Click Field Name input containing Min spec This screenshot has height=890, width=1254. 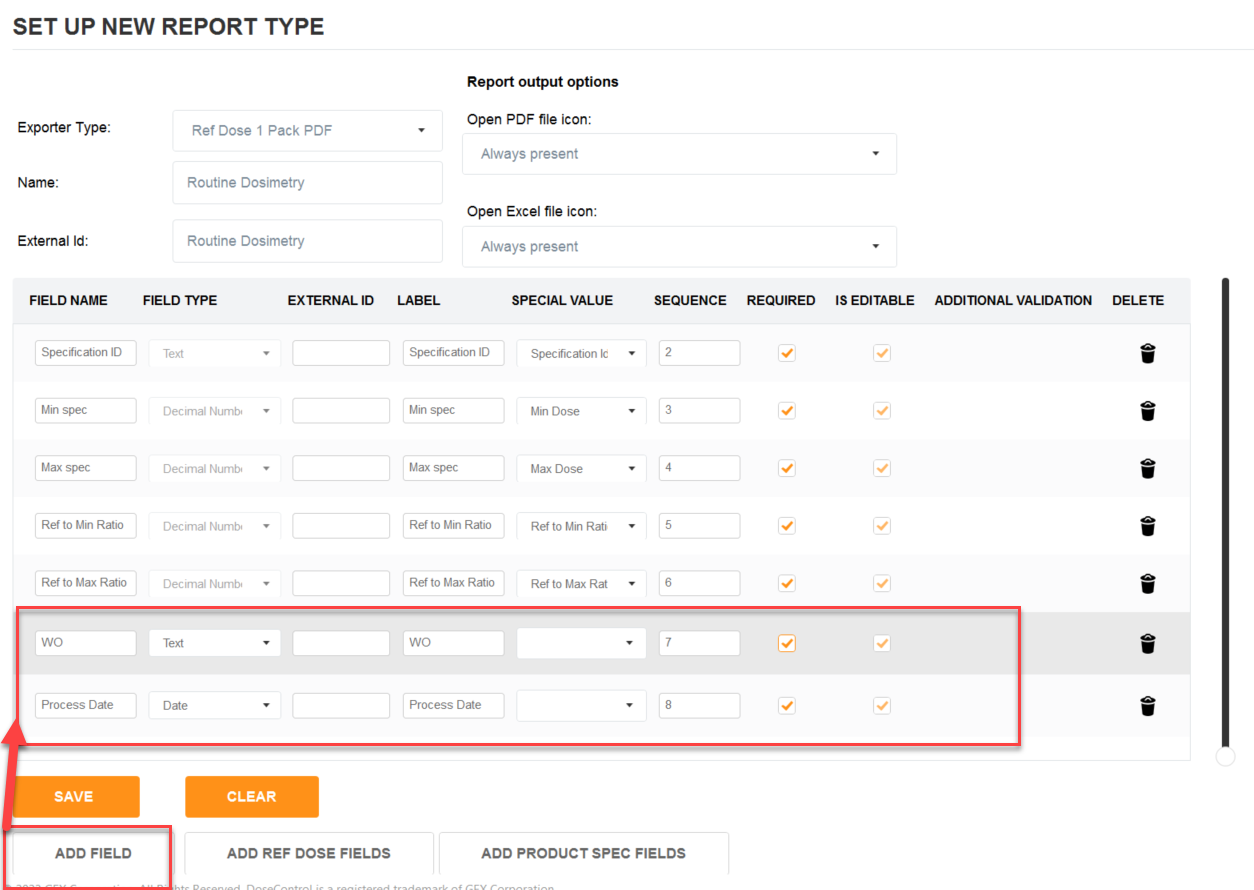pos(86,410)
